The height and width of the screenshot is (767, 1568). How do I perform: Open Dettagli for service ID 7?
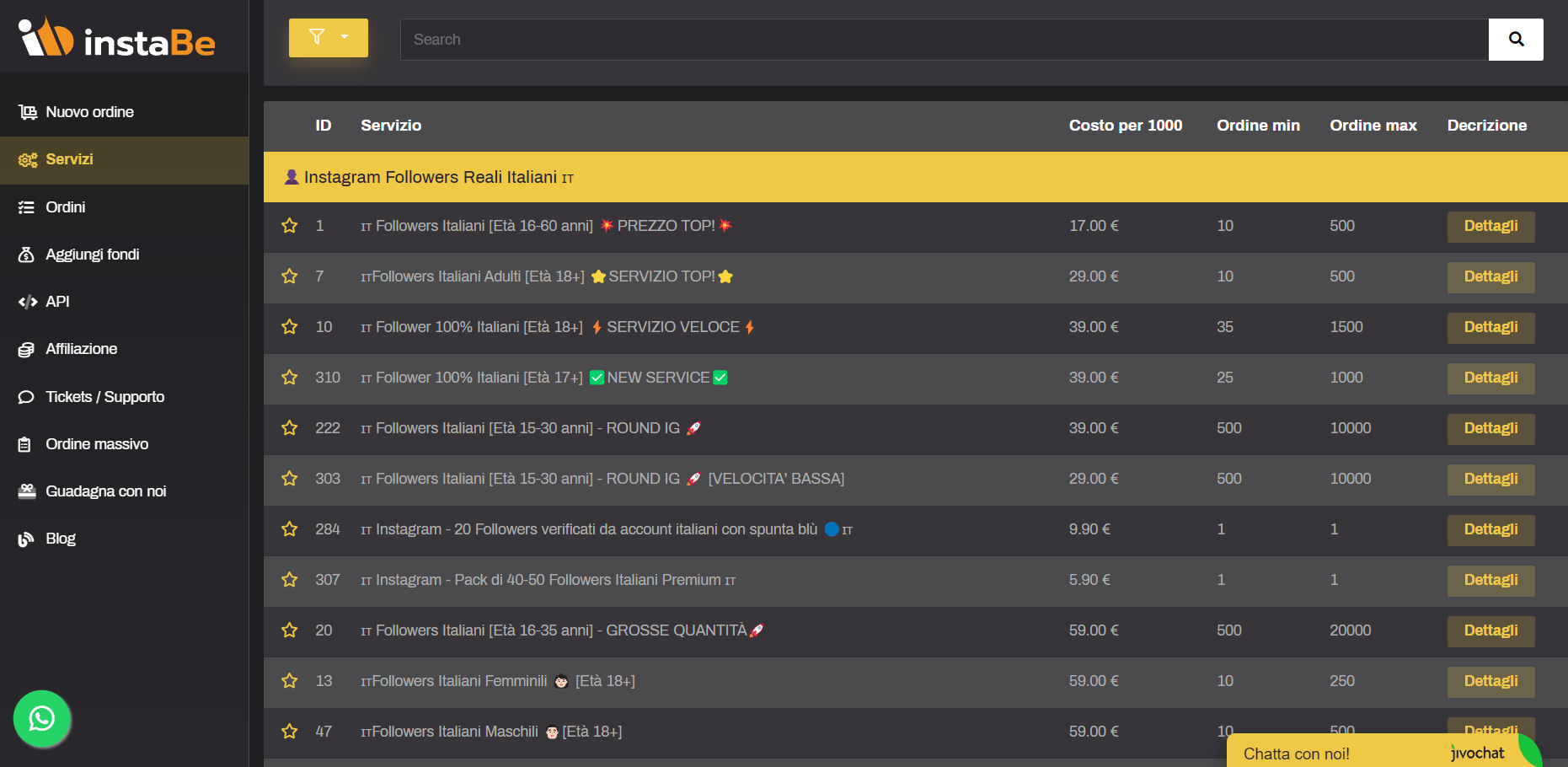(1490, 276)
